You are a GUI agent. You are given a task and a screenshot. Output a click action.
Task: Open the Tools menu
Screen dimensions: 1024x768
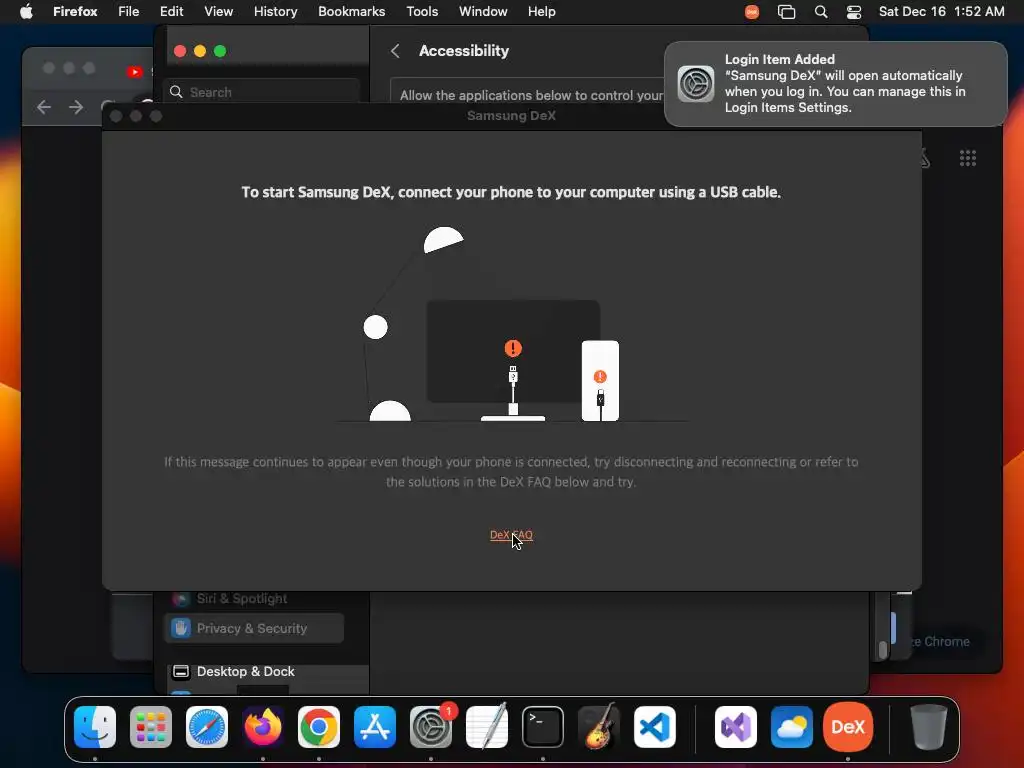coord(422,11)
